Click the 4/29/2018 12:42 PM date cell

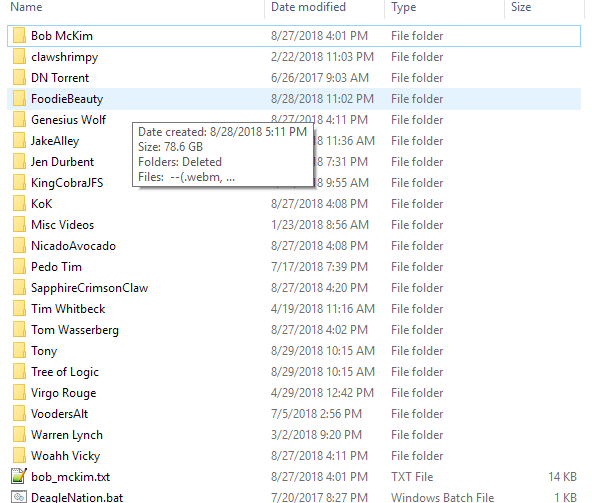pos(322,393)
